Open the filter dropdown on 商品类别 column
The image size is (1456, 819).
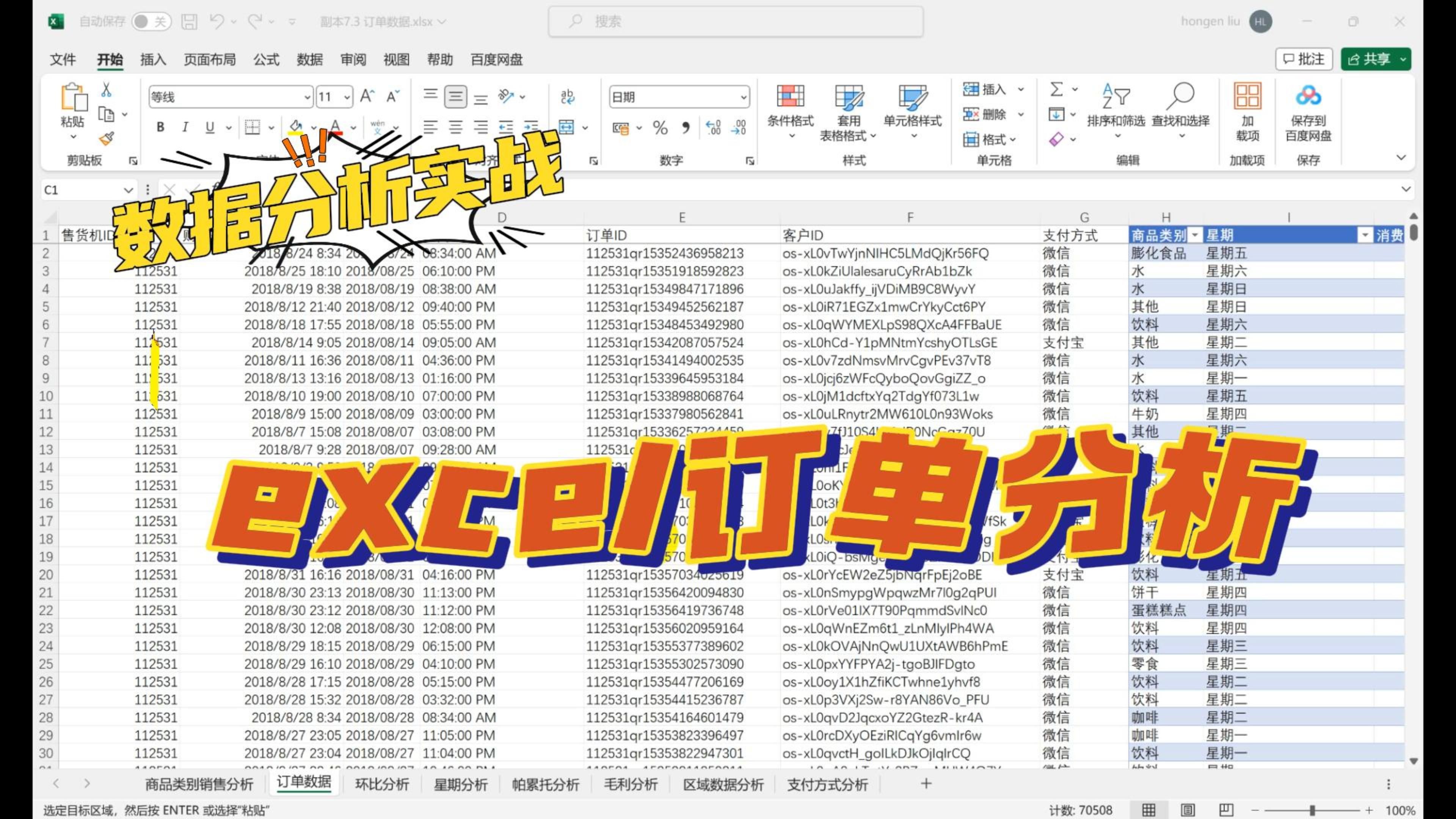(x=1194, y=235)
